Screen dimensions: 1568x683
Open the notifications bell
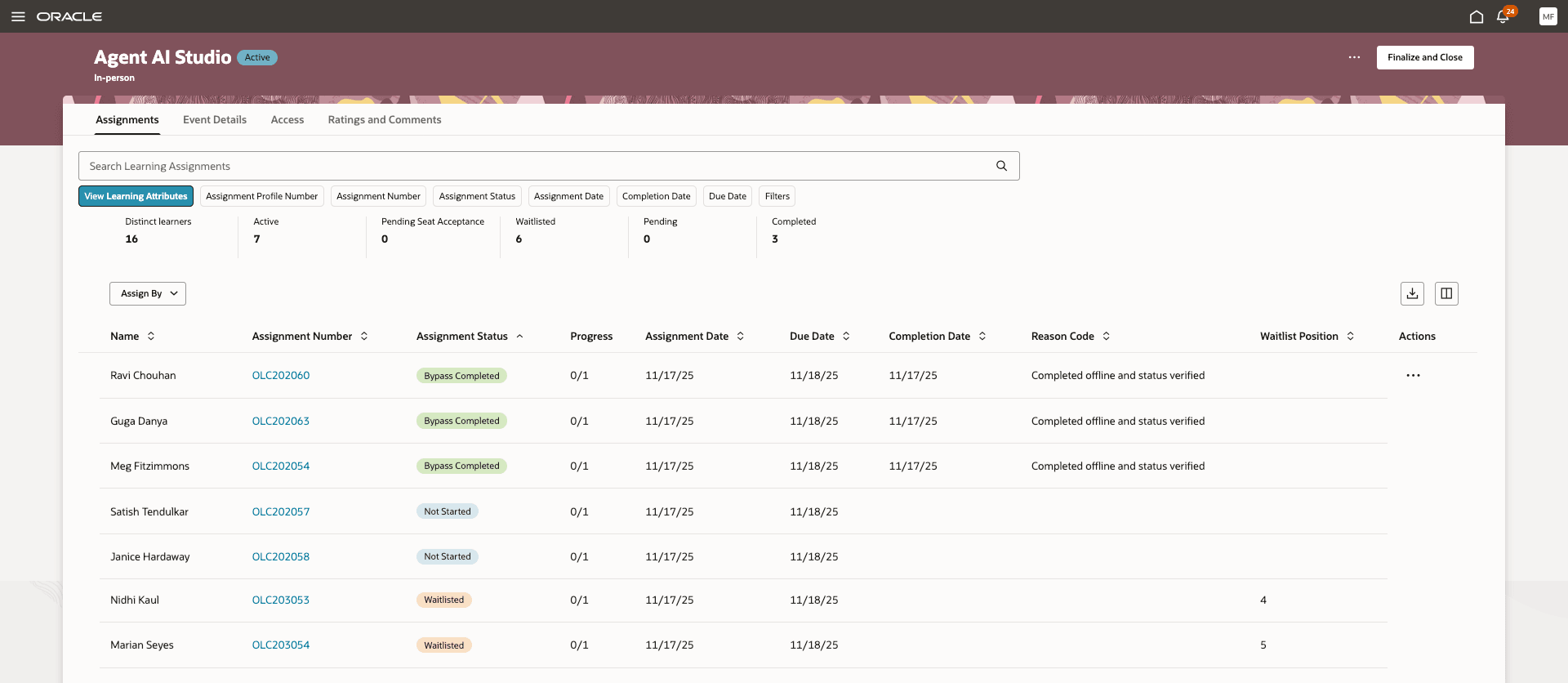tap(1503, 16)
